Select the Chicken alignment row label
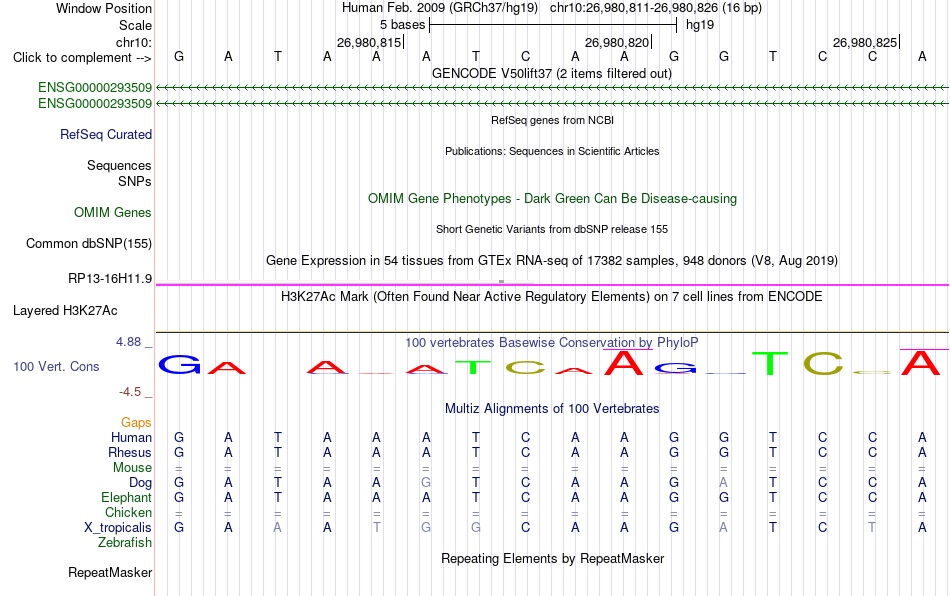This screenshot has height=596, width=950. [x=128, y=512]
